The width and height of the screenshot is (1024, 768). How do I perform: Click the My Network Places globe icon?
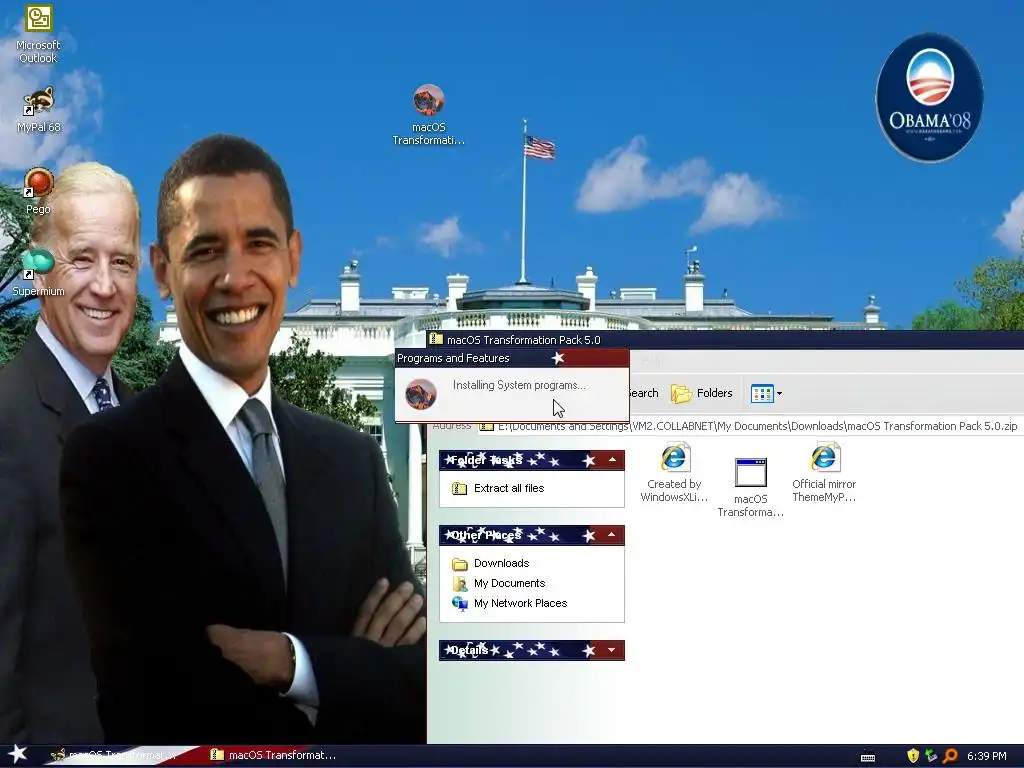pyautogui.click(x=460, y=603)
